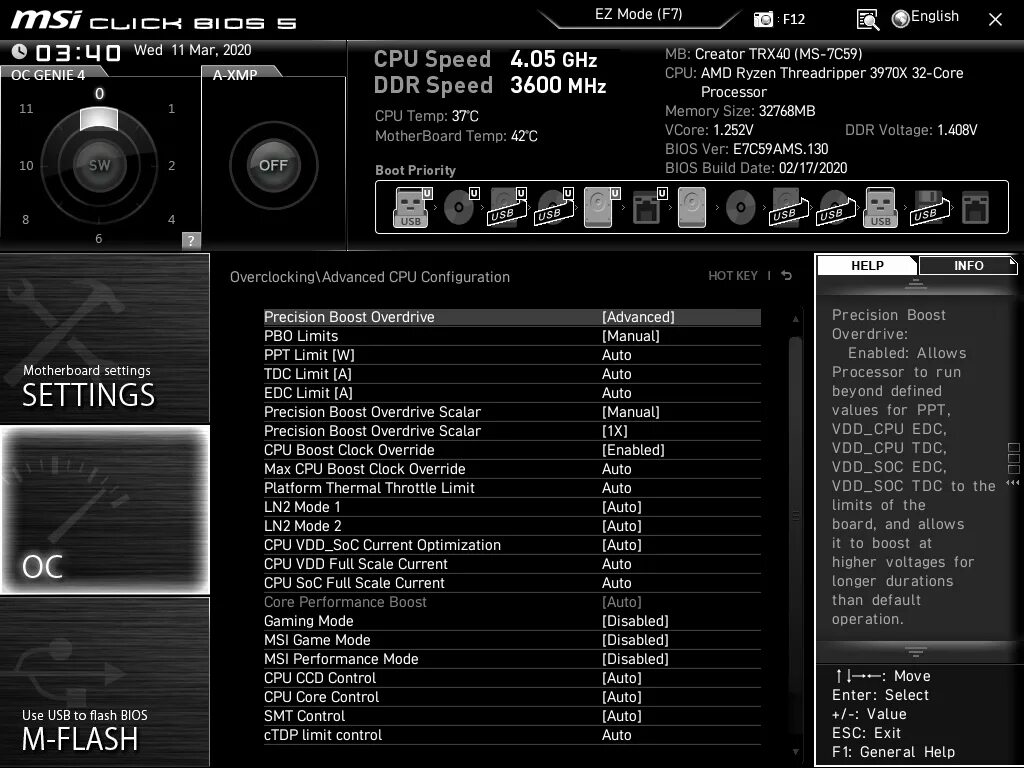Select the seventh boot device hard drive icon
This screenshot has width=1024, height=768.
coord(692,208)
